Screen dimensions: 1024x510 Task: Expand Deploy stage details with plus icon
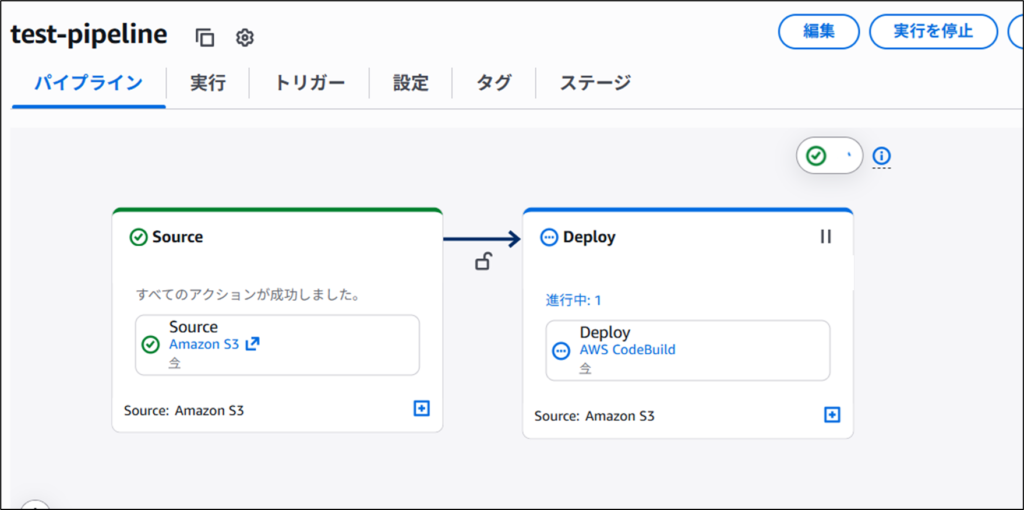pyautogui.click(x=832, y=414)
